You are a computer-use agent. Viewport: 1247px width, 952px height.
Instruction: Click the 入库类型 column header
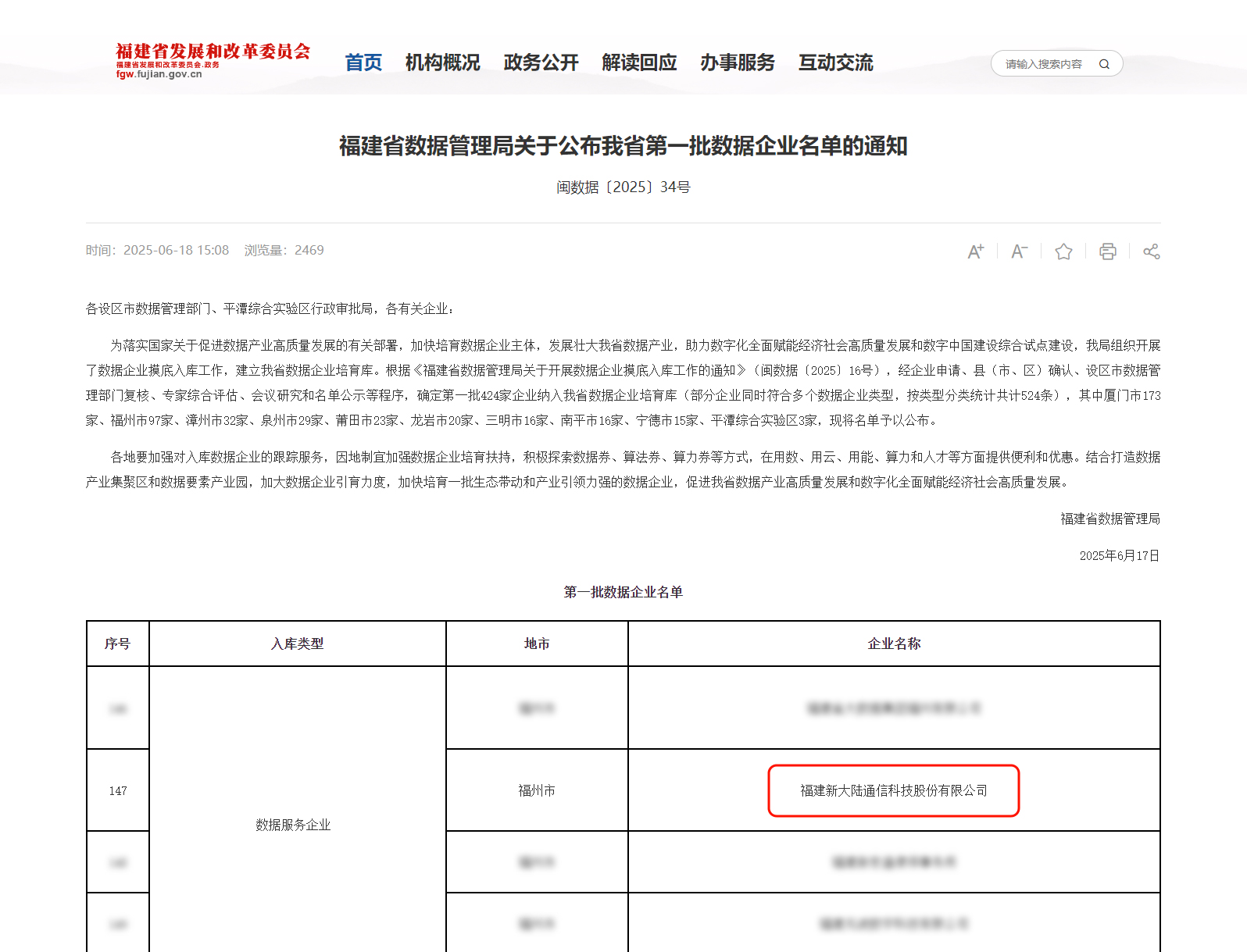[x=297, y=644]
